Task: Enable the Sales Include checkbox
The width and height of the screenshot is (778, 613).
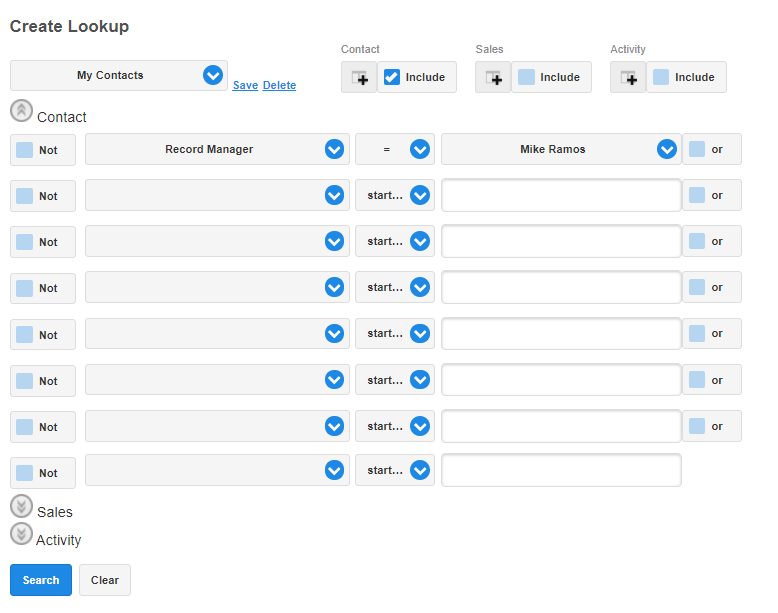Action: (x=526, y=77)
